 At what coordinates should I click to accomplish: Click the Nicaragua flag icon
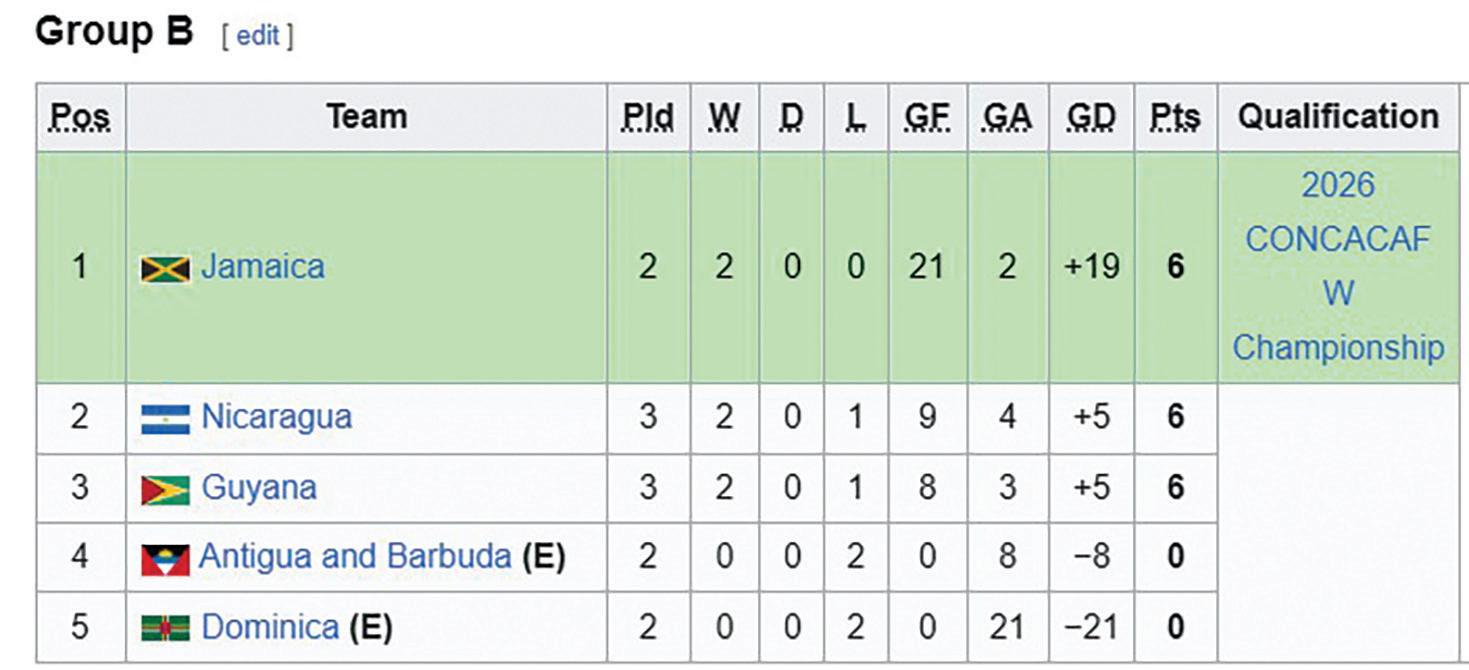pos(165,418)
